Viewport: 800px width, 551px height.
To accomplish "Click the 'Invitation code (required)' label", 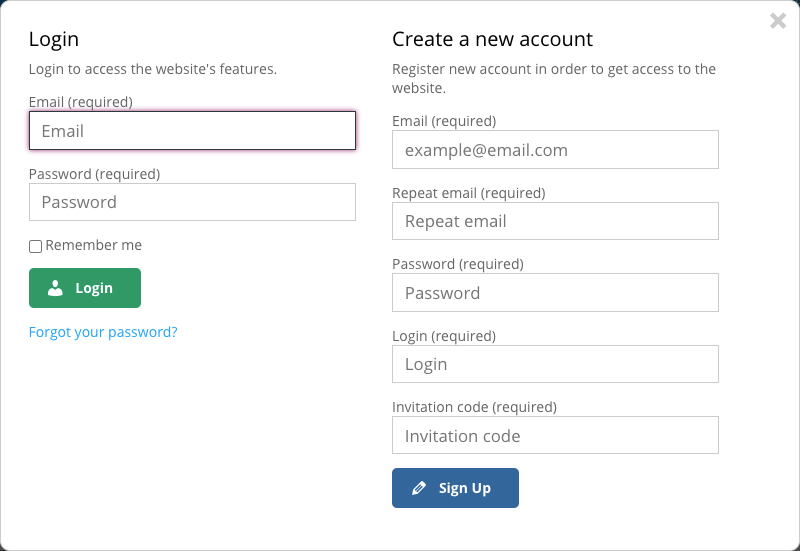I will coord(474,407).
